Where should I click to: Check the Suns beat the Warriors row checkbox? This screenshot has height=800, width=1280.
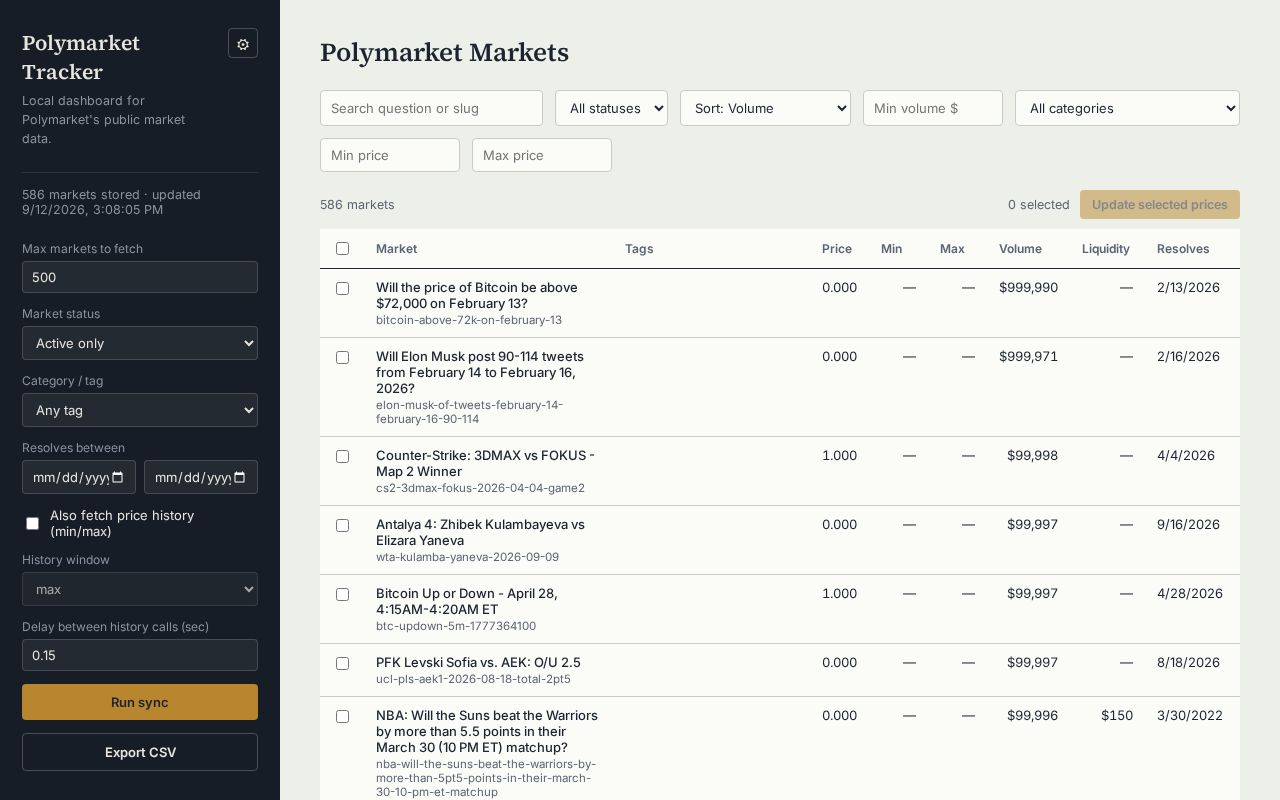tap(342, 716)
